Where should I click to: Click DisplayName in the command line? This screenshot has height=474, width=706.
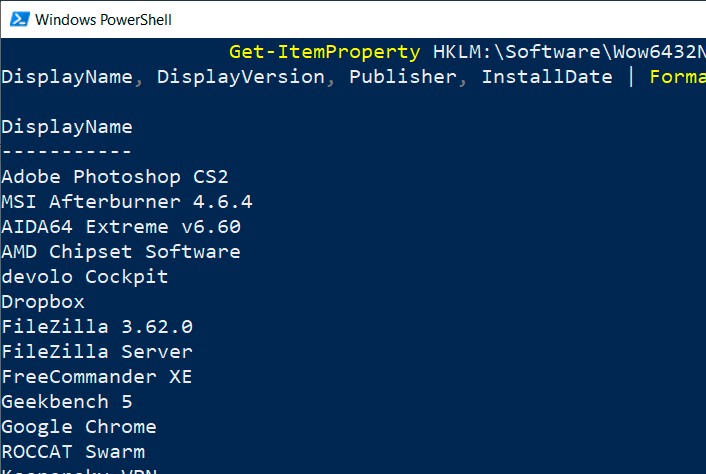click(66, 77)
